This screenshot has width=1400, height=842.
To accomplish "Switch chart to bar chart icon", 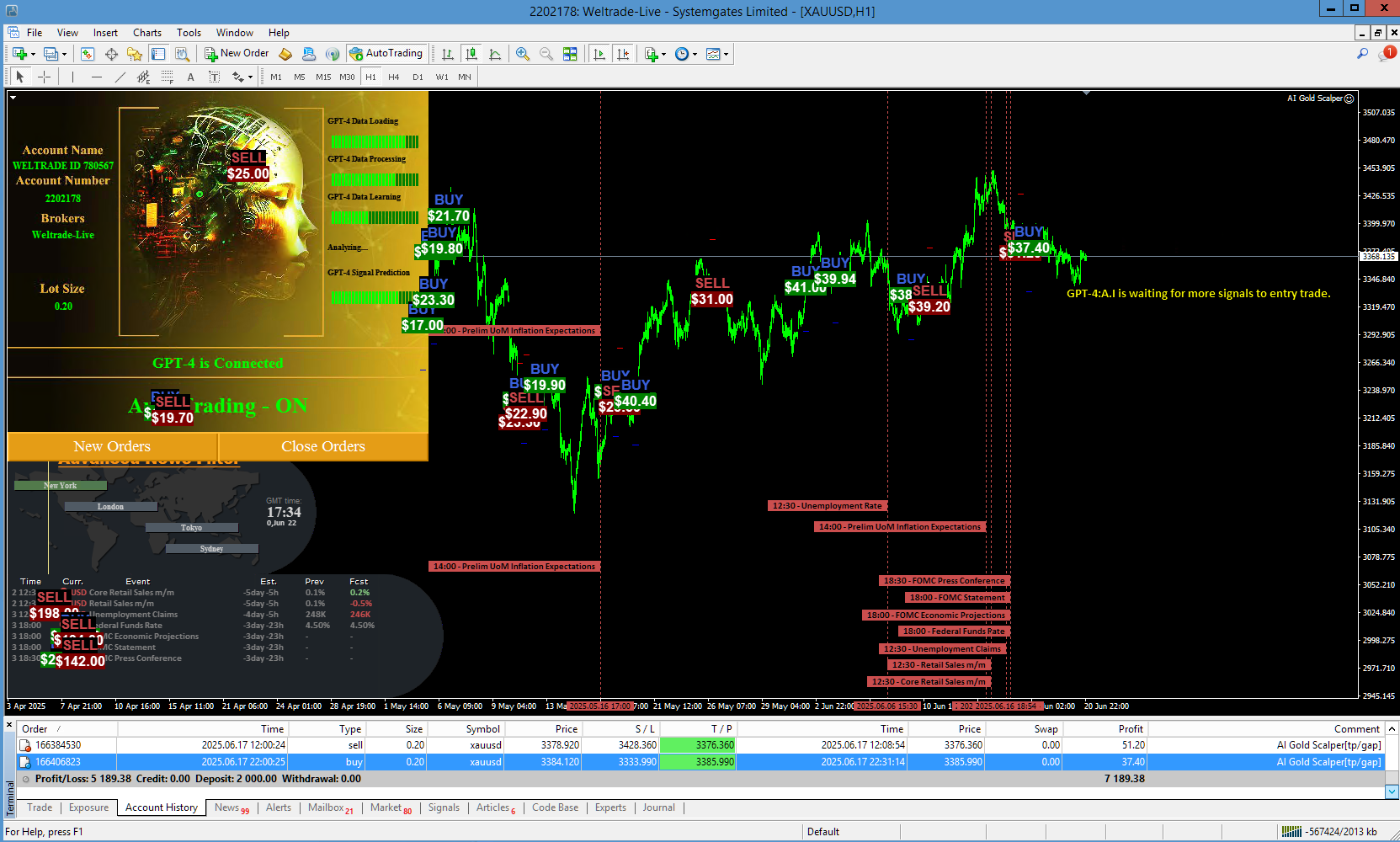I will [448, 54].
